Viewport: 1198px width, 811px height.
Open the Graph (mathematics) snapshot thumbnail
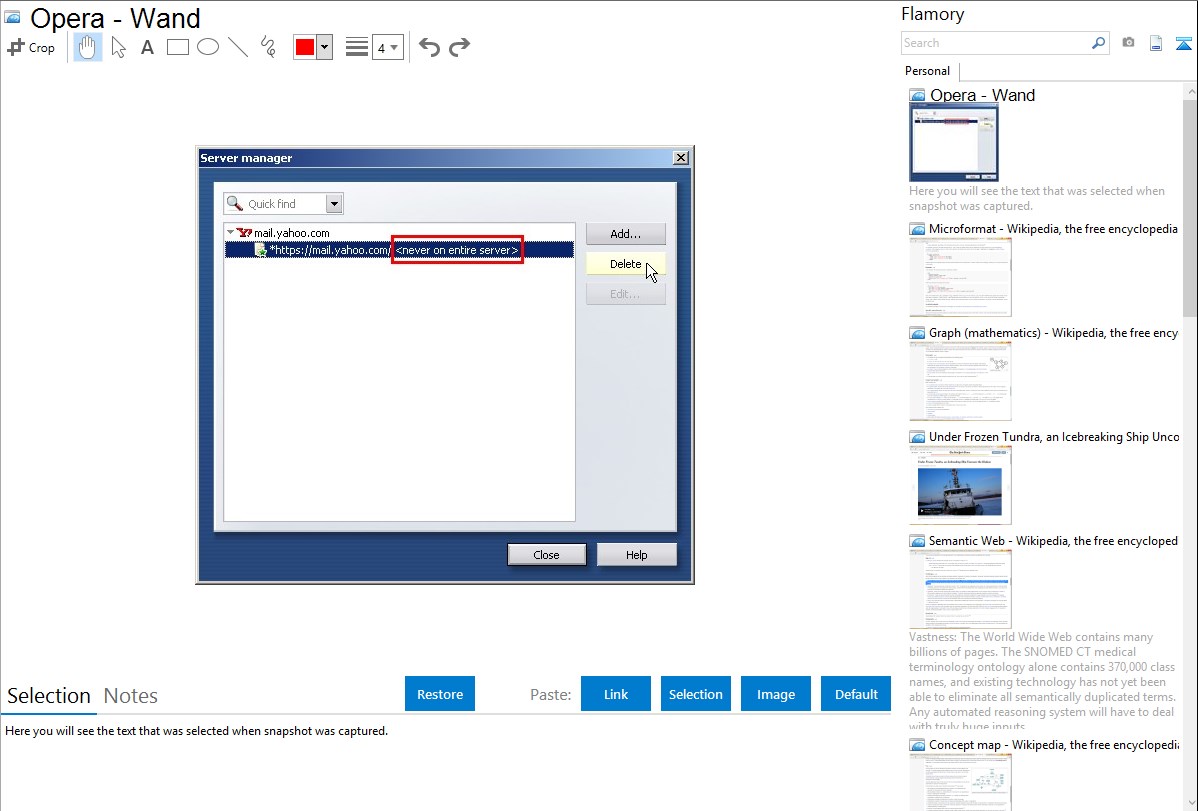coord(960,381)
